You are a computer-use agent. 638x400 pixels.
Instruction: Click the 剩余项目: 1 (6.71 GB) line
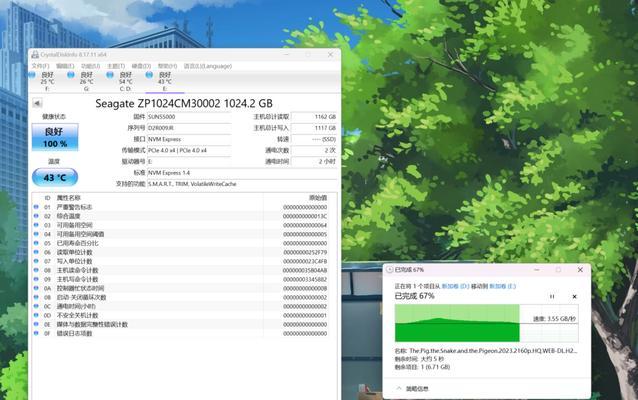point(422,367)
